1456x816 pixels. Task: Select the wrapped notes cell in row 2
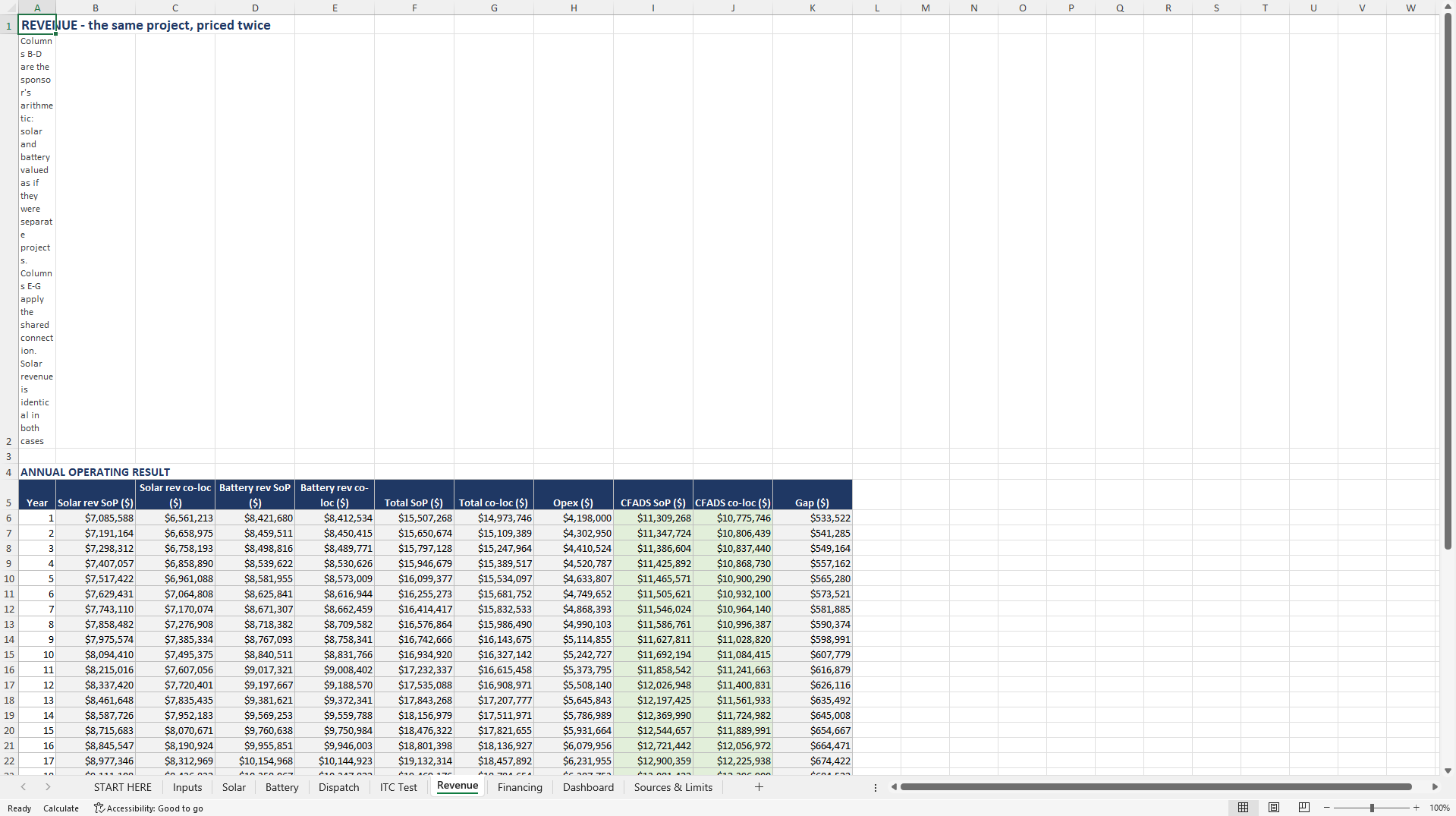(x=37, y=241)
